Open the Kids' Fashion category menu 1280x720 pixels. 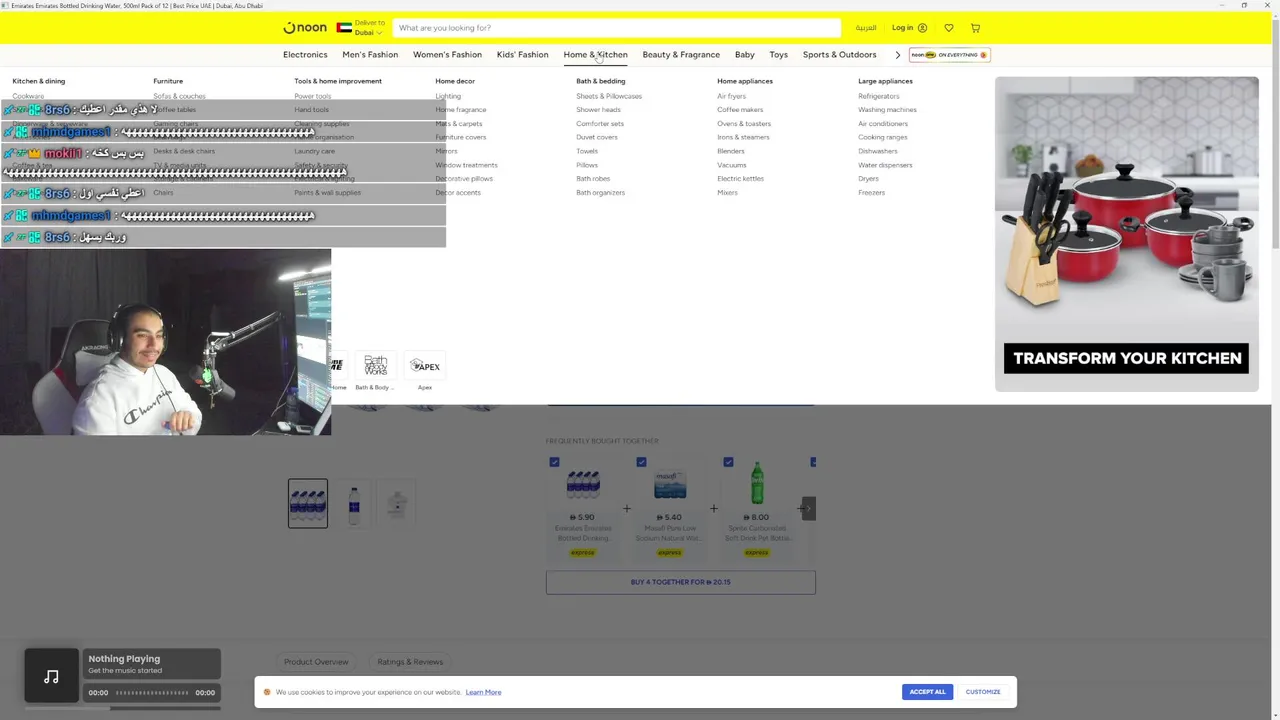click(522, 55)
